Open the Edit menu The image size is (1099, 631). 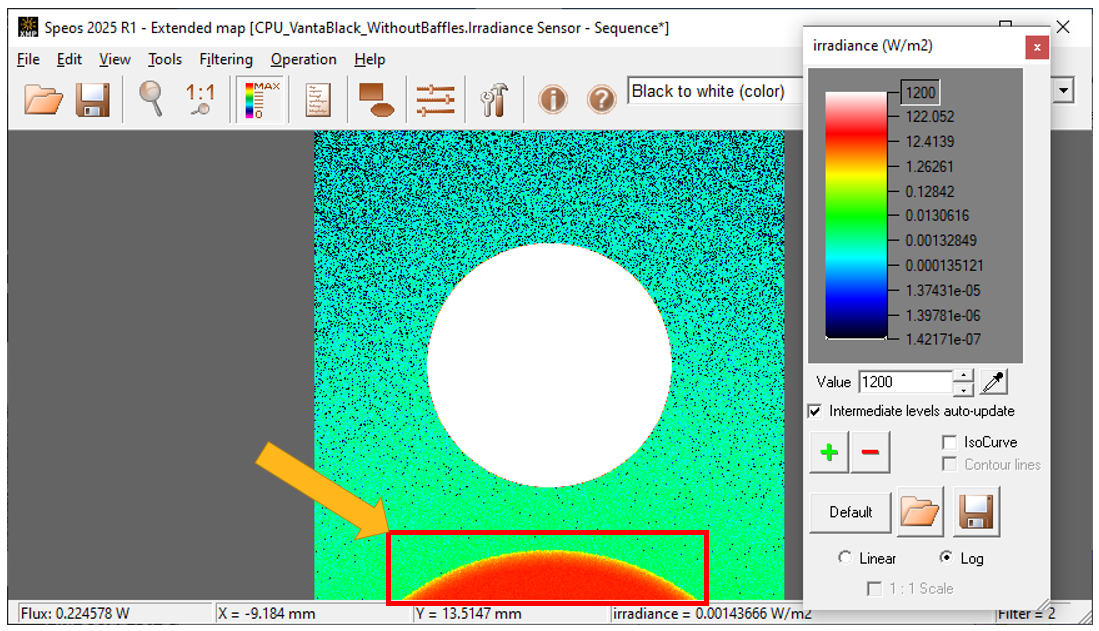69,60
